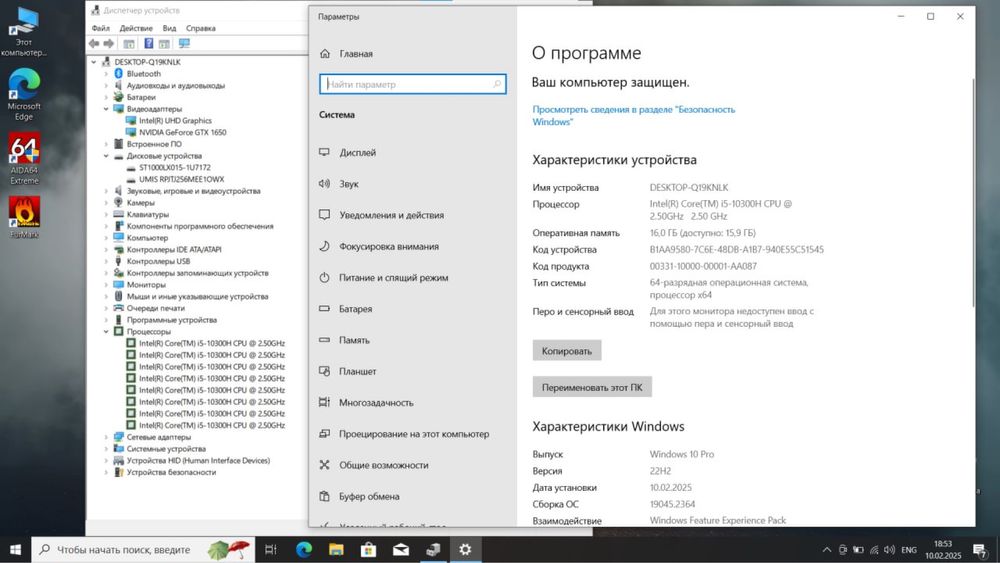Viewport: 1000px width, 563px height.
Task: Open File Explorer from taskbar
Action: coord(336,550)
